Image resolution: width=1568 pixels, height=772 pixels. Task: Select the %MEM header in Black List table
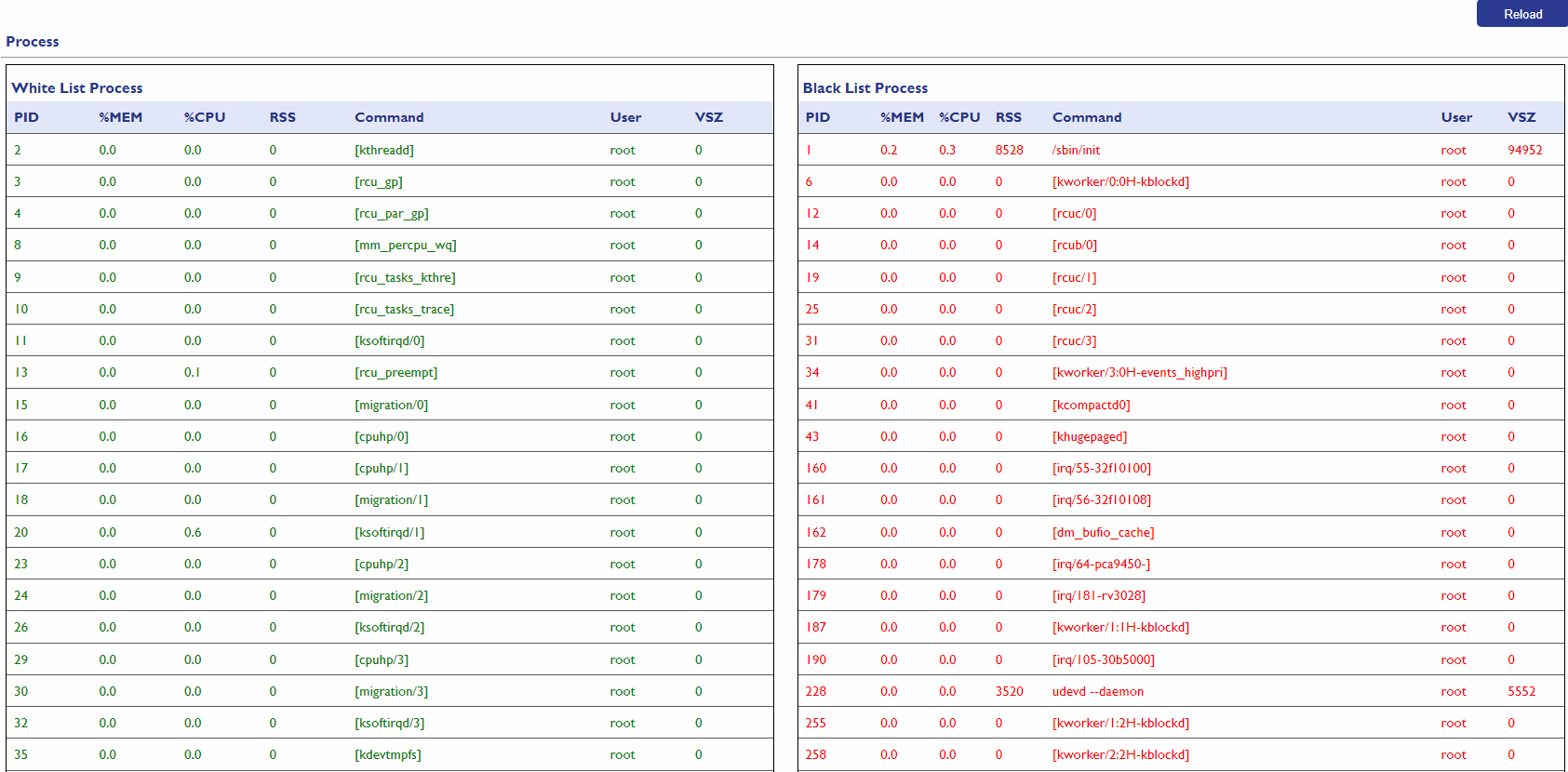tap(903, 117)
